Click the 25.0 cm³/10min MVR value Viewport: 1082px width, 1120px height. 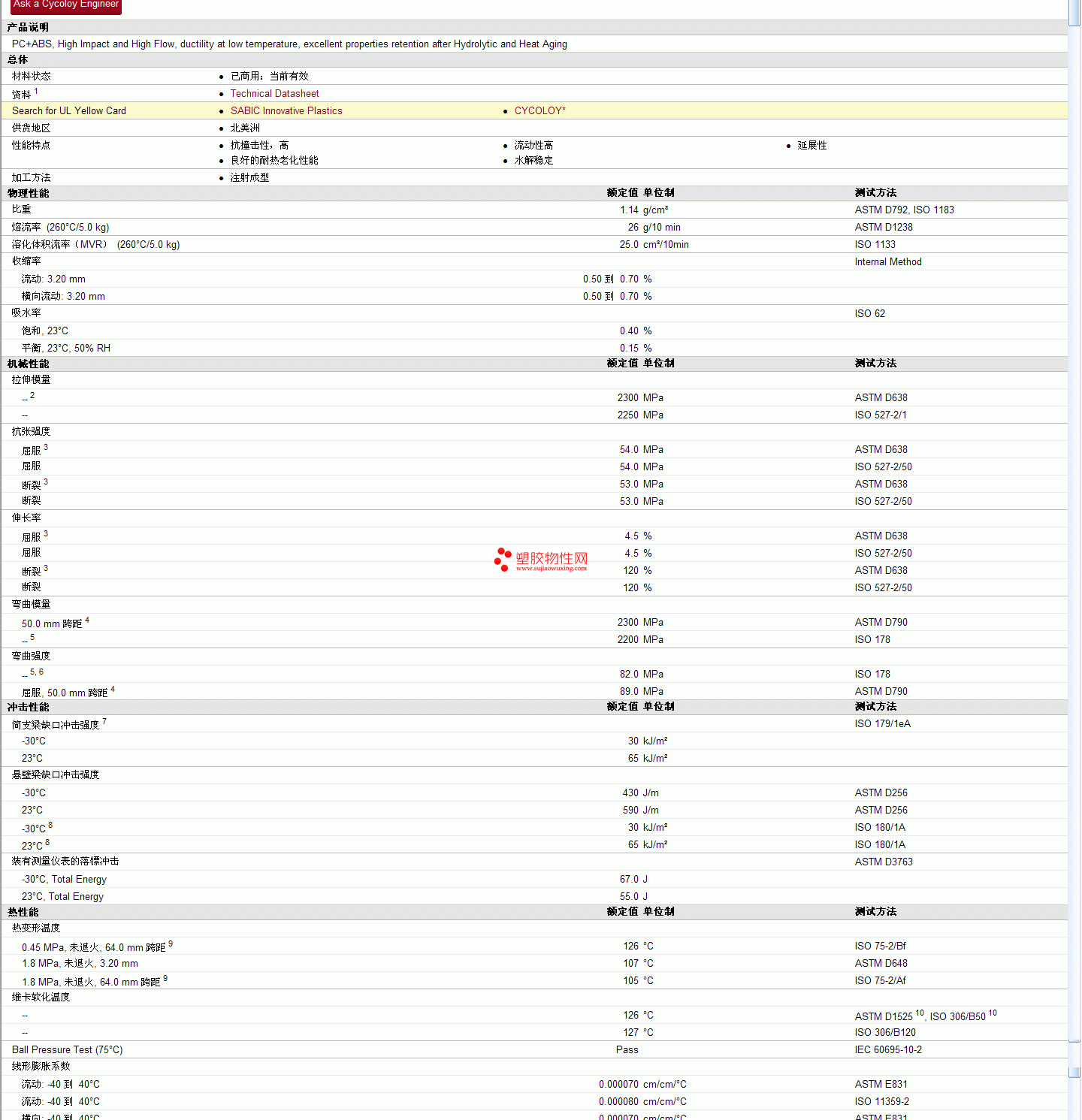[x=654, y=245]
